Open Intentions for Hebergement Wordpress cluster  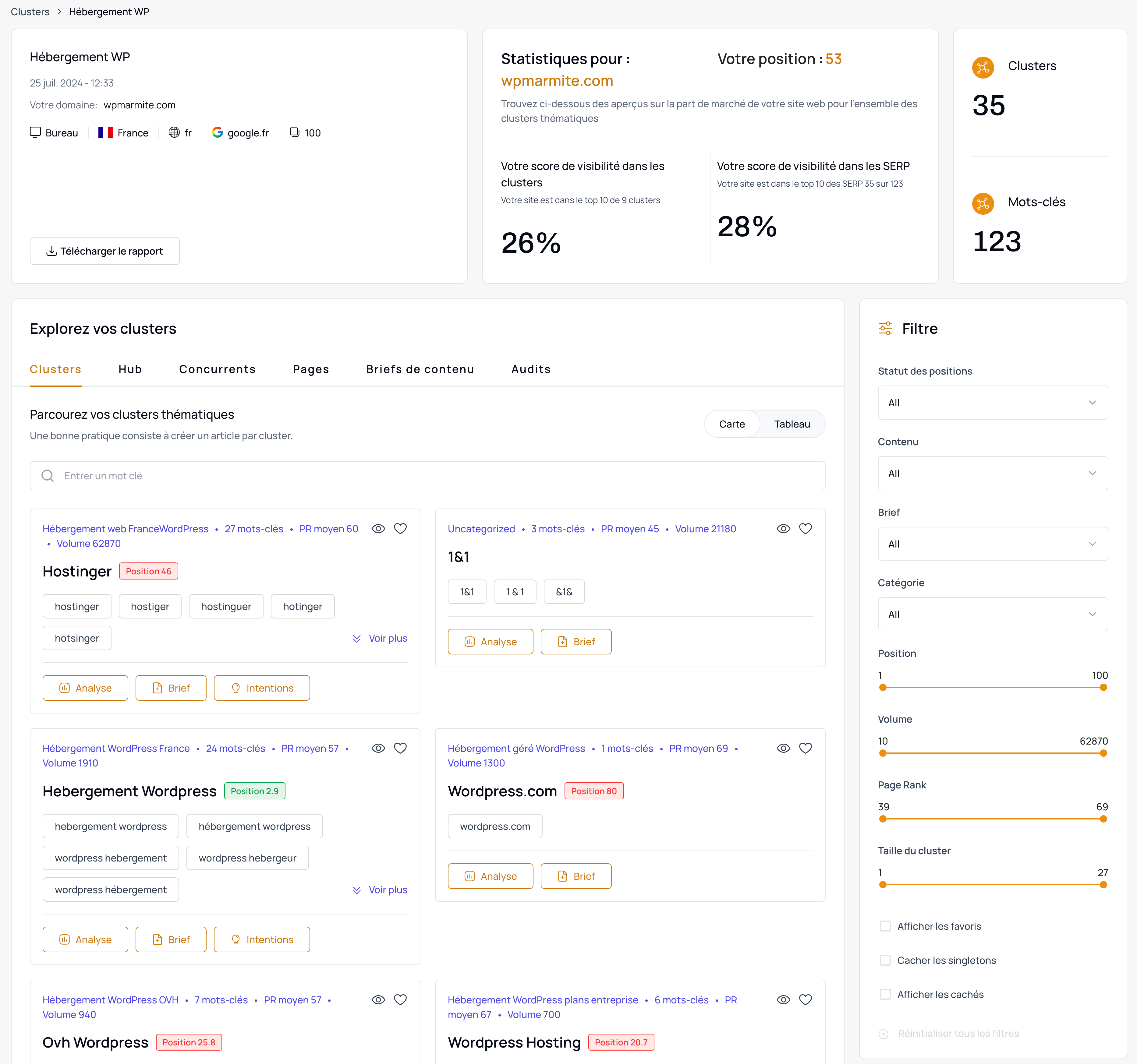pyautogui.click(x=261, y=939)
